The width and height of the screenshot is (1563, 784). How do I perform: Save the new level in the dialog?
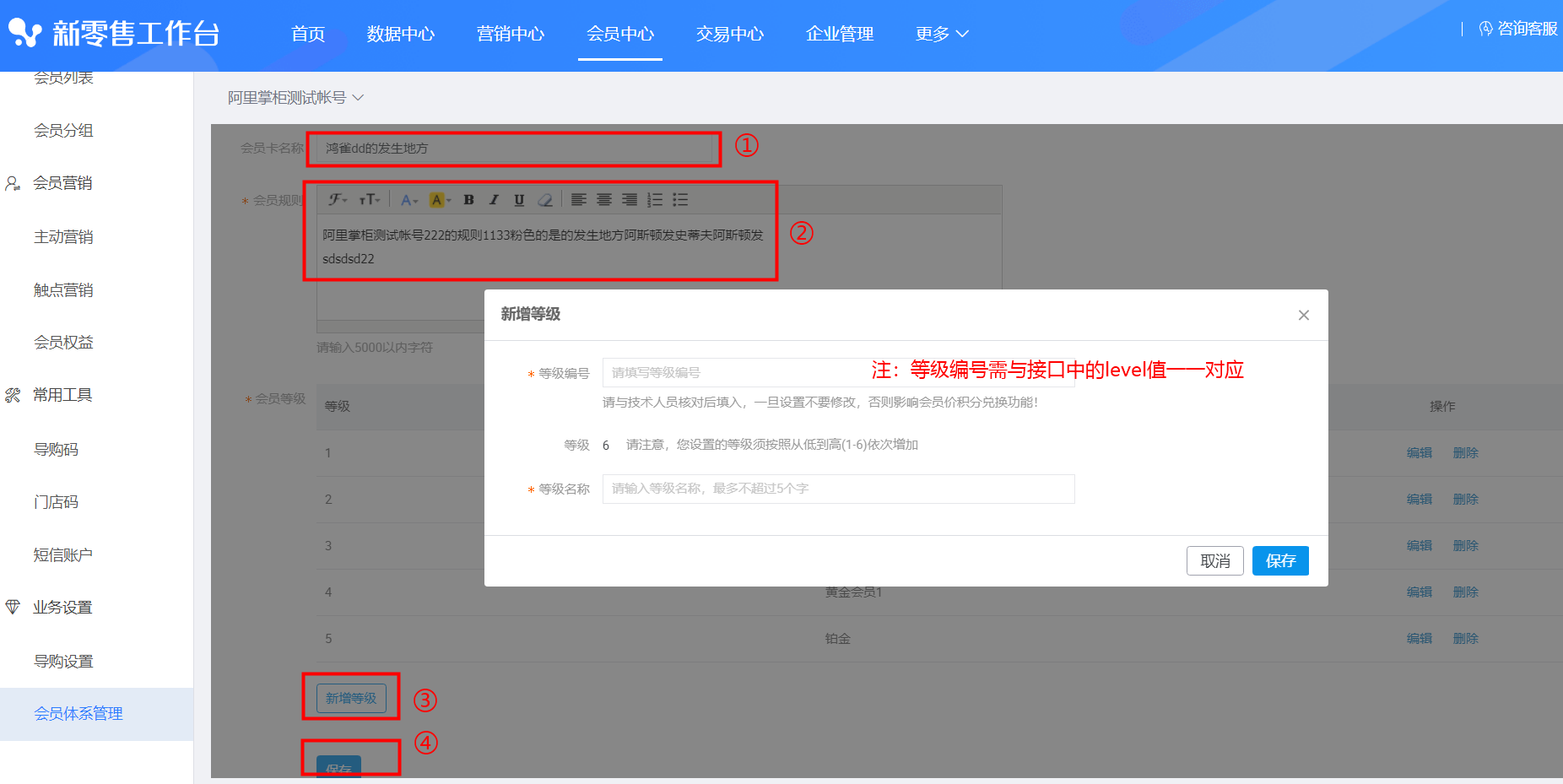(1280, 561)
